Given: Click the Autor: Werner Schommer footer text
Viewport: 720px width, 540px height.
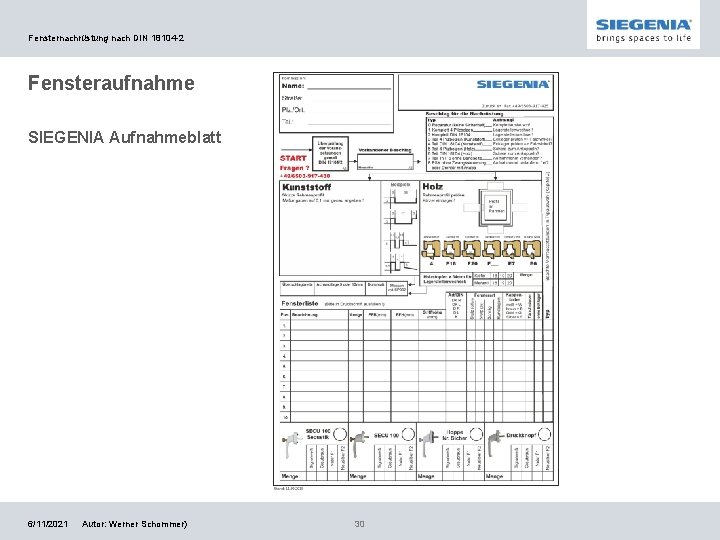Looking at the screenshot, I should pos(135,524).
